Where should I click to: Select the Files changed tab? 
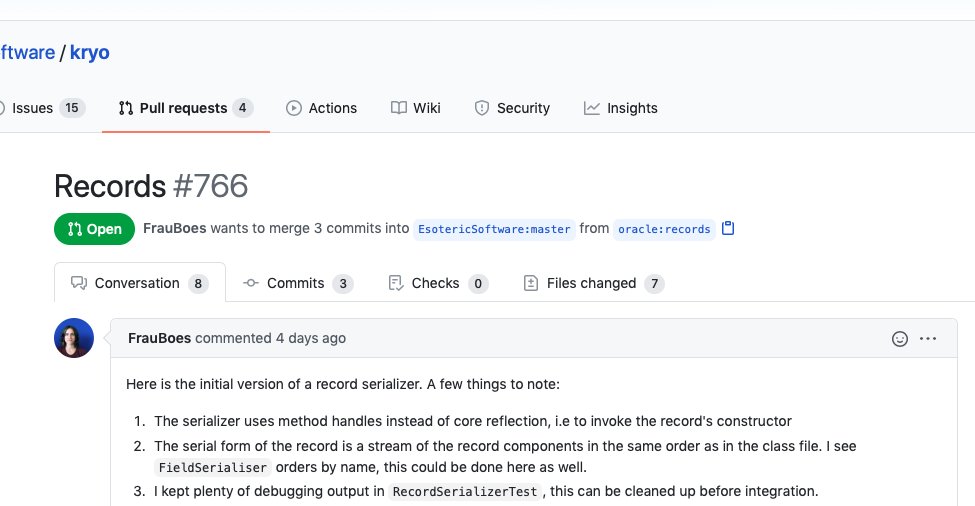tap(594, 283)
